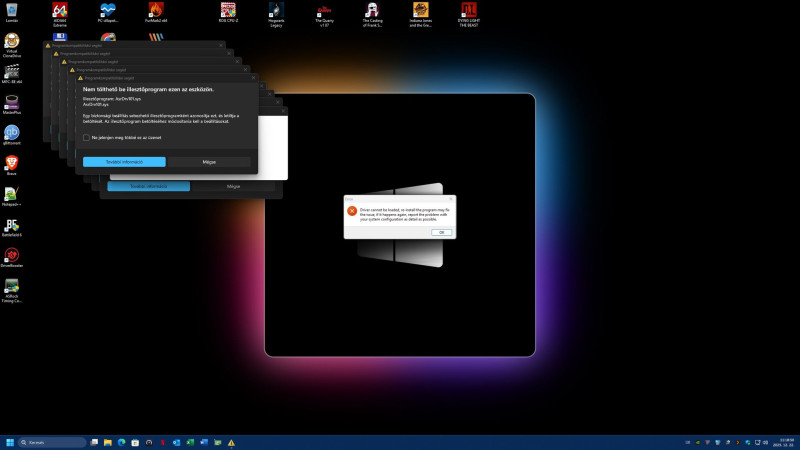Launch ROG CPU-Z desktop shortcut
800x450 pixels.
click(x=228, y=13)
